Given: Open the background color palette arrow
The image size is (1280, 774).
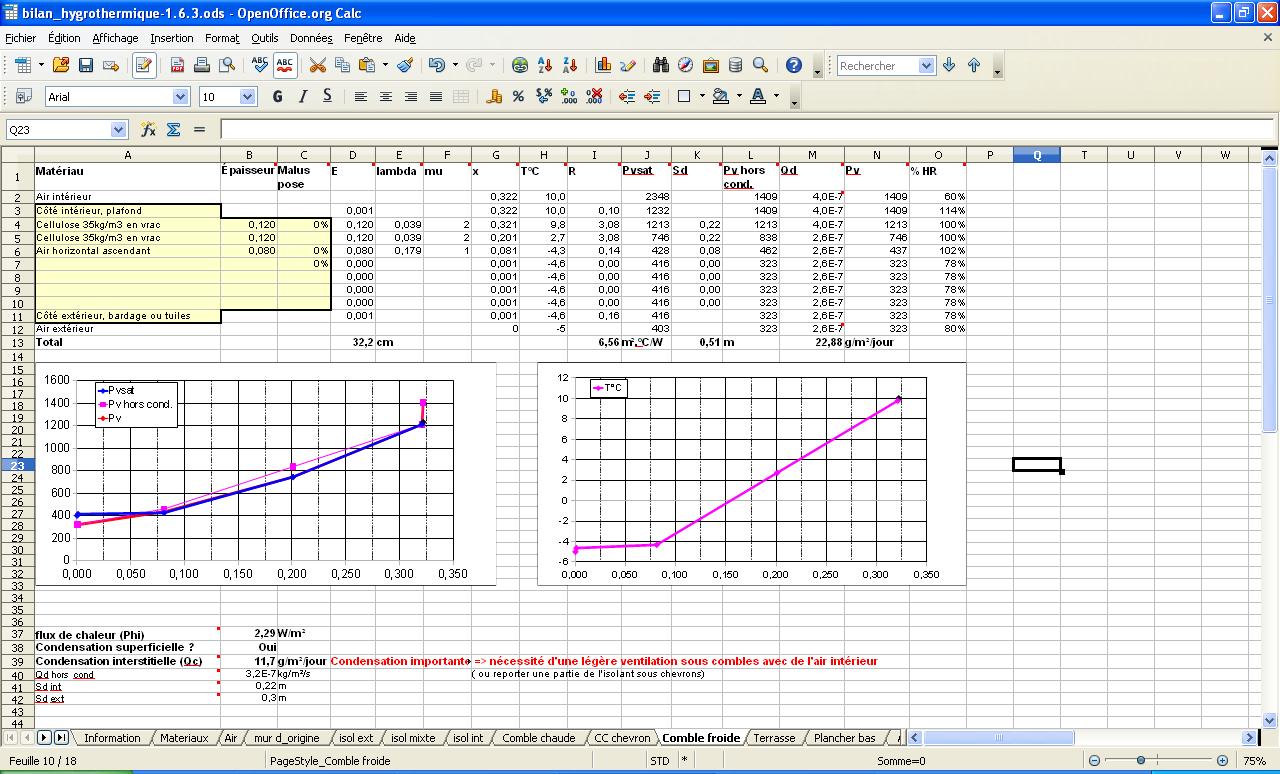Looking at the screenshot, I should point(739,96).
